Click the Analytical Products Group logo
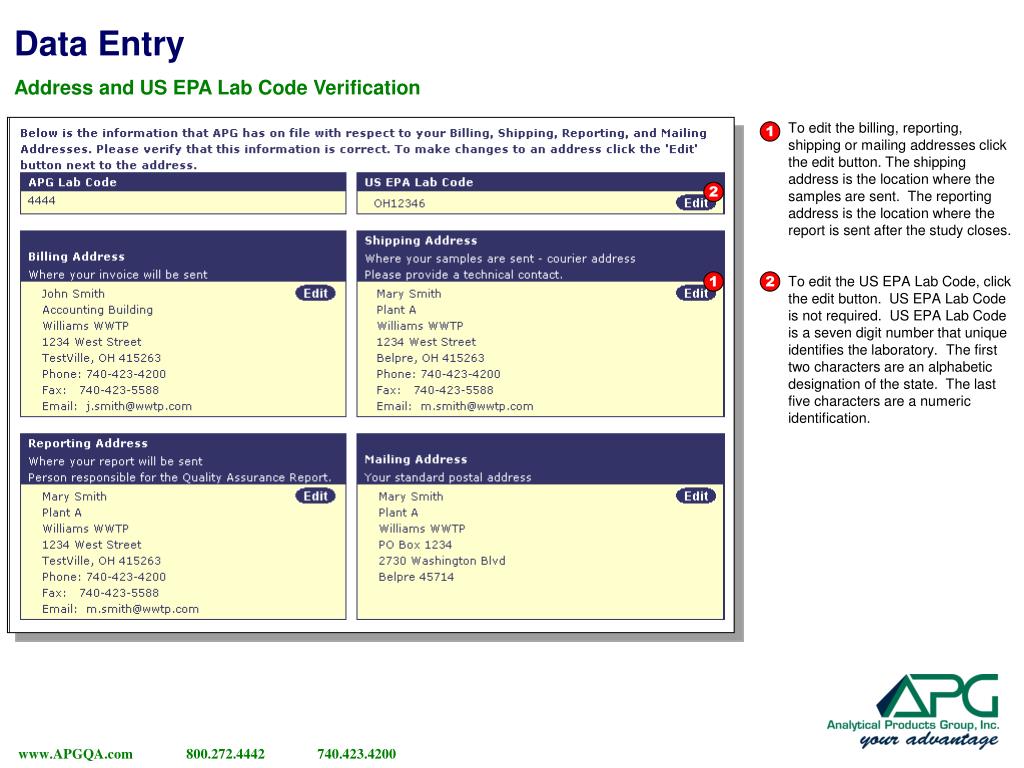This screenshot has height=768, width=1024. tap(913, 711)
